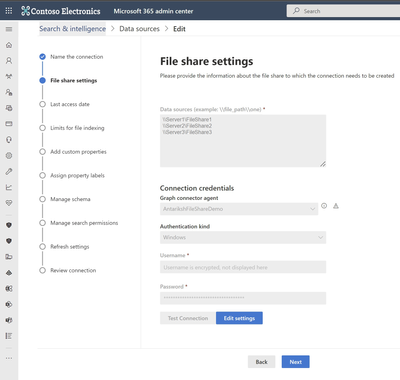This screenshot has width=400, height=380.
Task: Open the Authentication kind dropdown
Action: pyautogui.click(x=243, y=237)
